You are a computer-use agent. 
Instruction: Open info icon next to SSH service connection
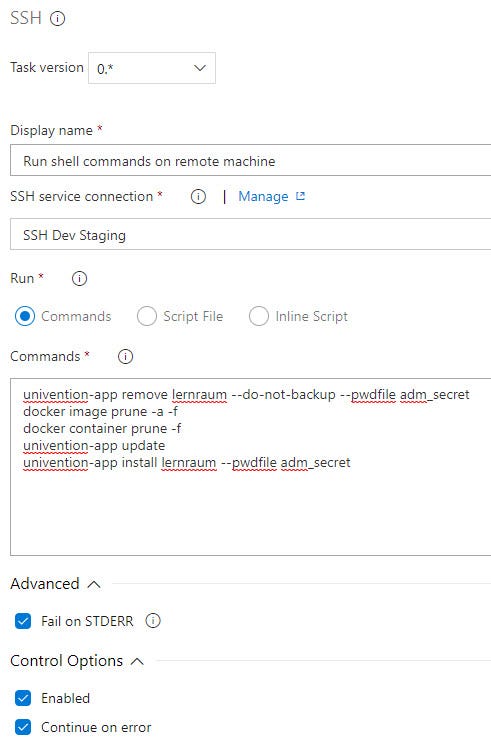point(198,197)
